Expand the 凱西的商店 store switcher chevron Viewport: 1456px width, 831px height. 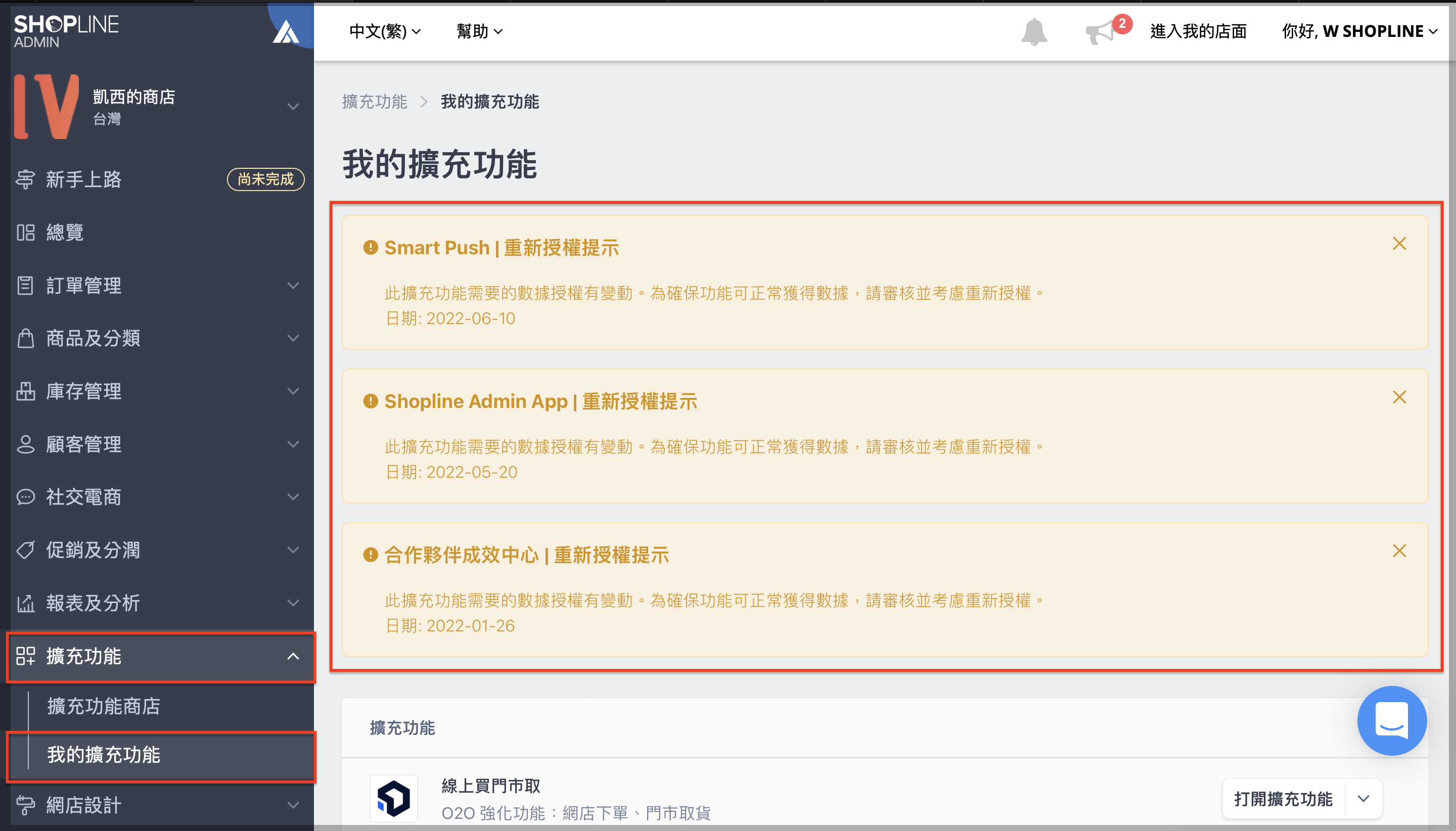(x=293, y=107)
